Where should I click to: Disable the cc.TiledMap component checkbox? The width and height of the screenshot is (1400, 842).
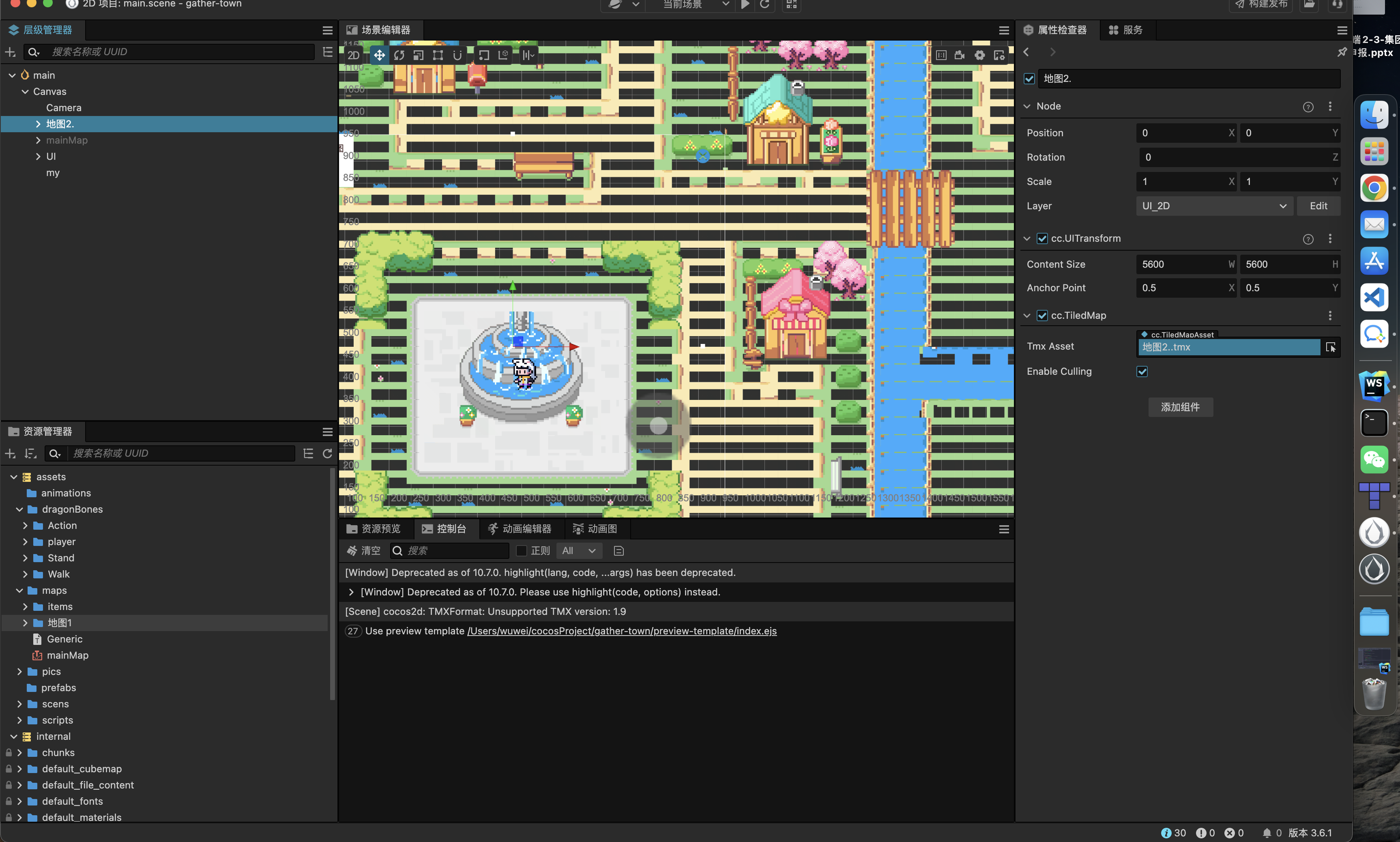[1042, 316]
